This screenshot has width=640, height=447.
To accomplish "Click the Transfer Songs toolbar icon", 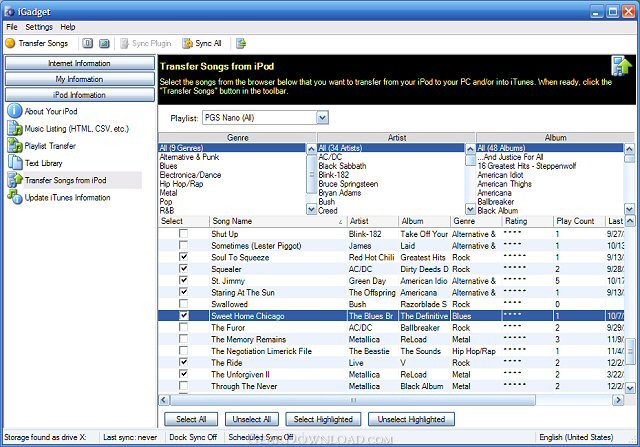I will point(11,43).
